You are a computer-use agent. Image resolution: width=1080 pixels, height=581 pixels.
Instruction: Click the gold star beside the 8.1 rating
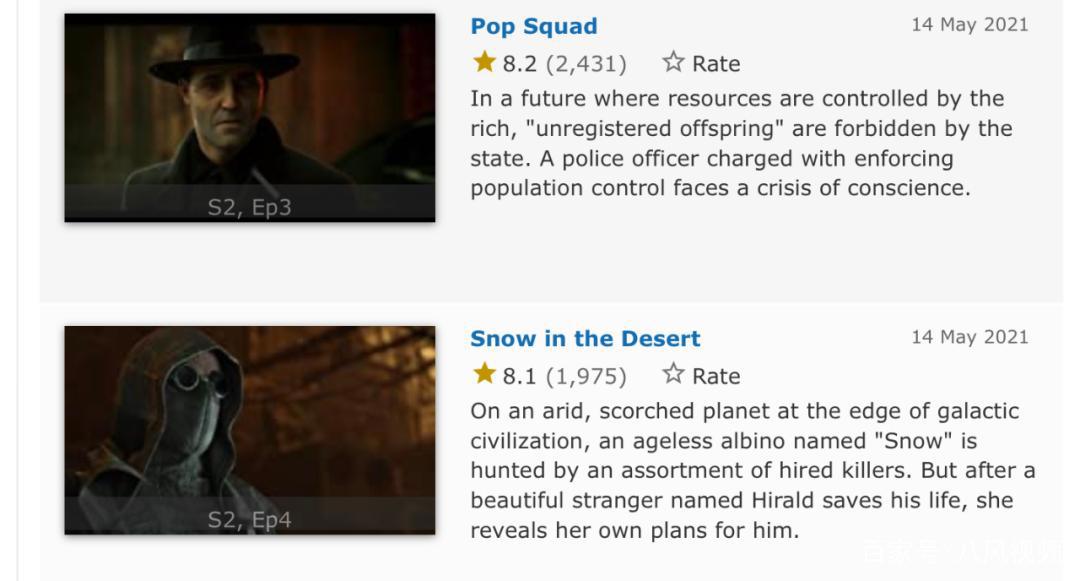(485, 375)
